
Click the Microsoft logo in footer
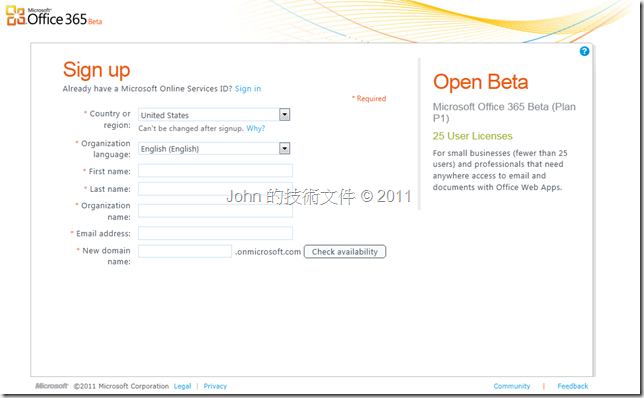[51, 386]
